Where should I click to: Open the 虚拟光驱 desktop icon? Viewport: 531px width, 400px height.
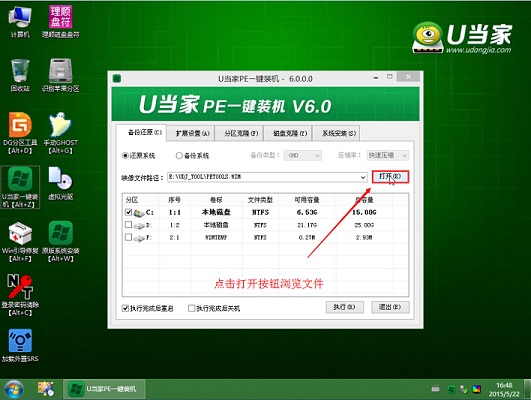tap(61, 183)
